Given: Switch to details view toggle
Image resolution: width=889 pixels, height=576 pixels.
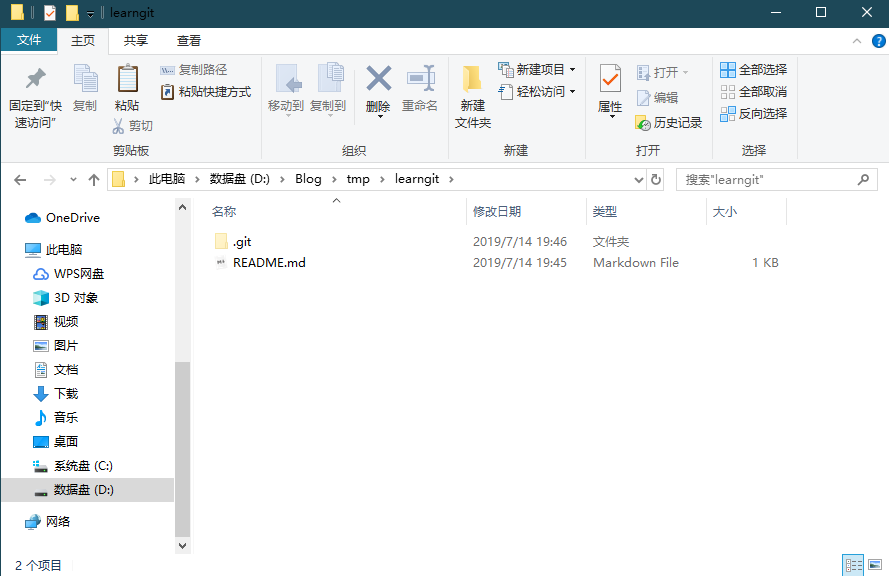Looking at the screenshot, I should pyautogui.click(x=852, y=566).
